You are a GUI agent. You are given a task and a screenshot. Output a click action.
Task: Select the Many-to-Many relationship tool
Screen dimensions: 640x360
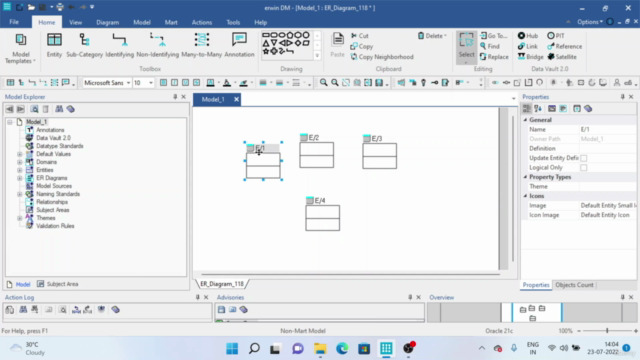(x=202, y=45)
